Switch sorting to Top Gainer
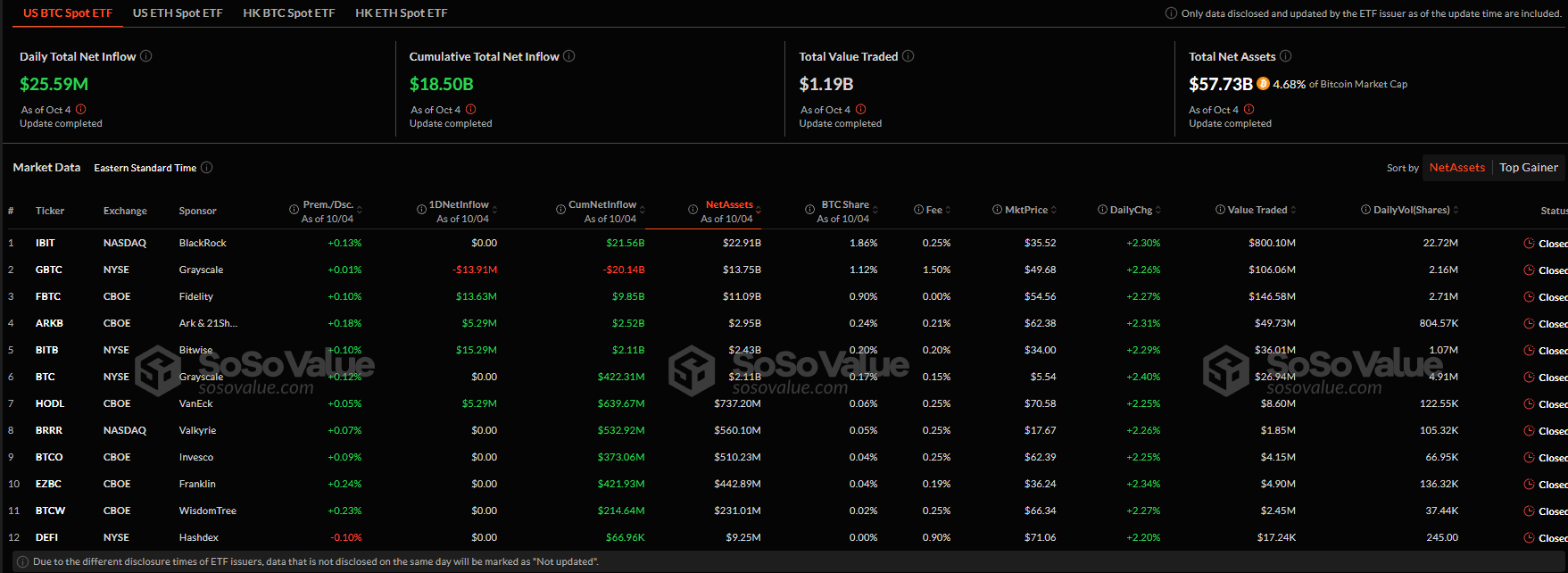This screenshot has height=573, width=1568. (x=1529, y=168)
